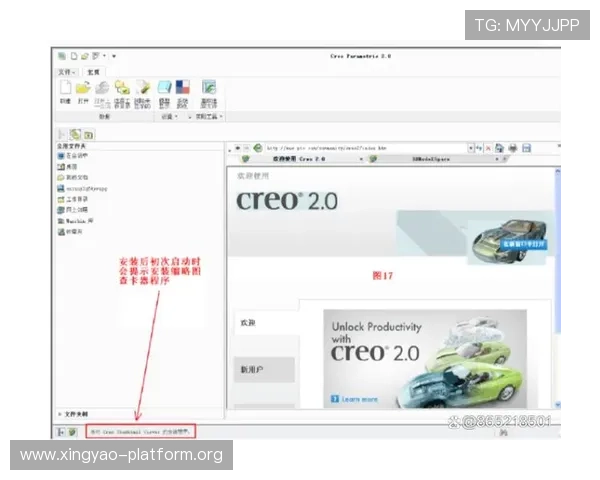Switch to the 3DModelSpace browser tab
This screenshot has width=600, height=480.
(x=431, y=159)
